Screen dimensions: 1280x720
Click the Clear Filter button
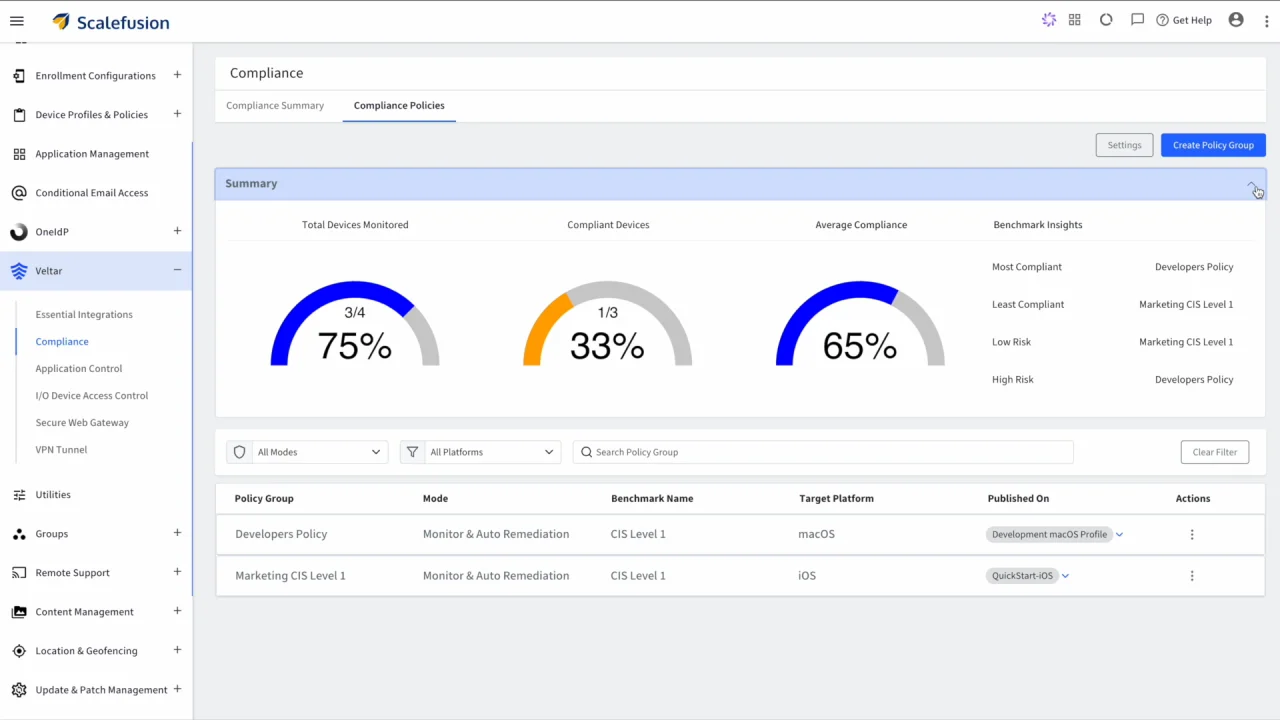1214,452
